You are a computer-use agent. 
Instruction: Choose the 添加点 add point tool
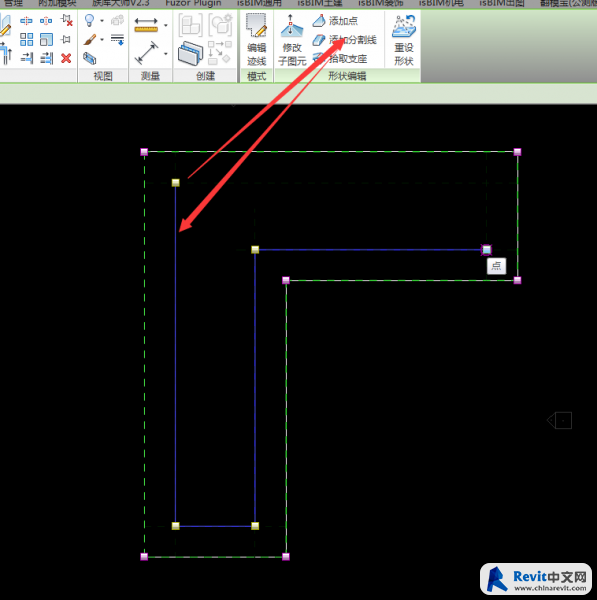point(335,21)
